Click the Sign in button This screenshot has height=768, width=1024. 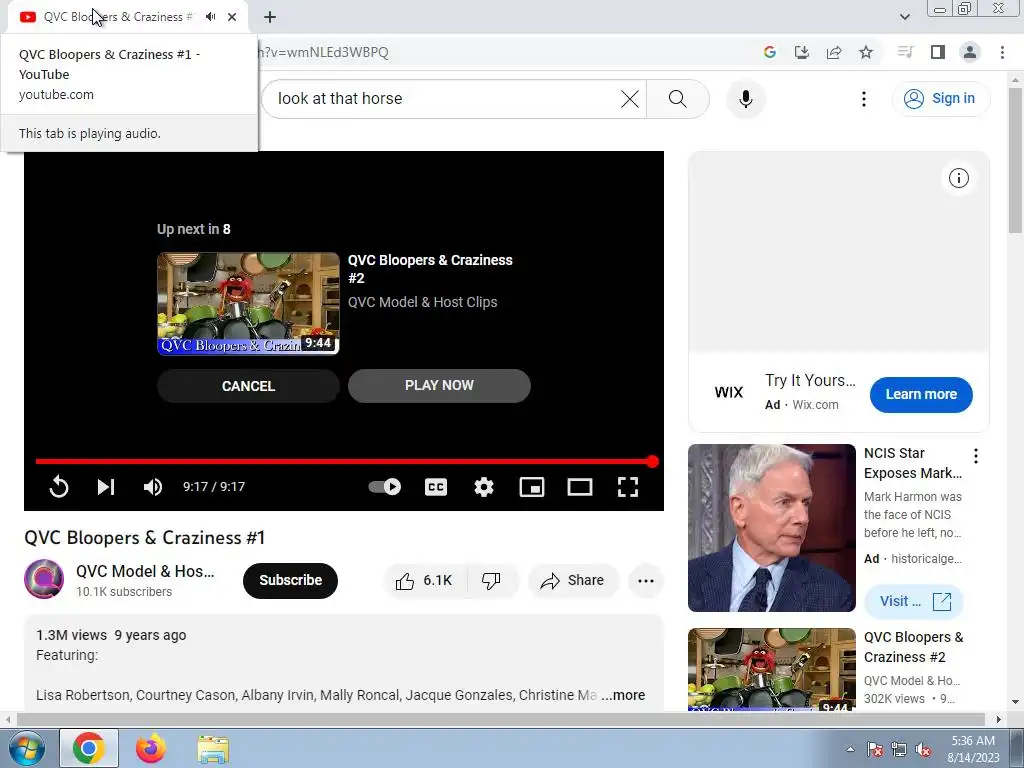(940, 99)
